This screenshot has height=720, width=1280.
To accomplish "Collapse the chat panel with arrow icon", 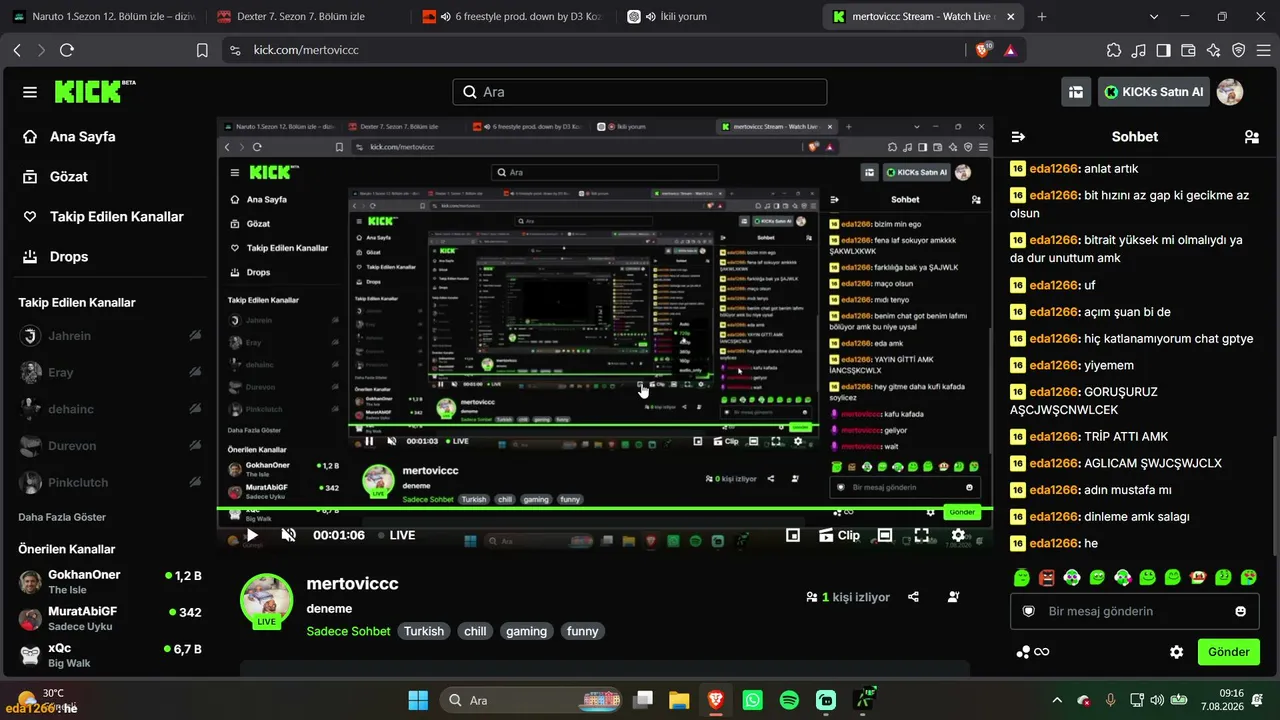I will [x=1019, y=137].
